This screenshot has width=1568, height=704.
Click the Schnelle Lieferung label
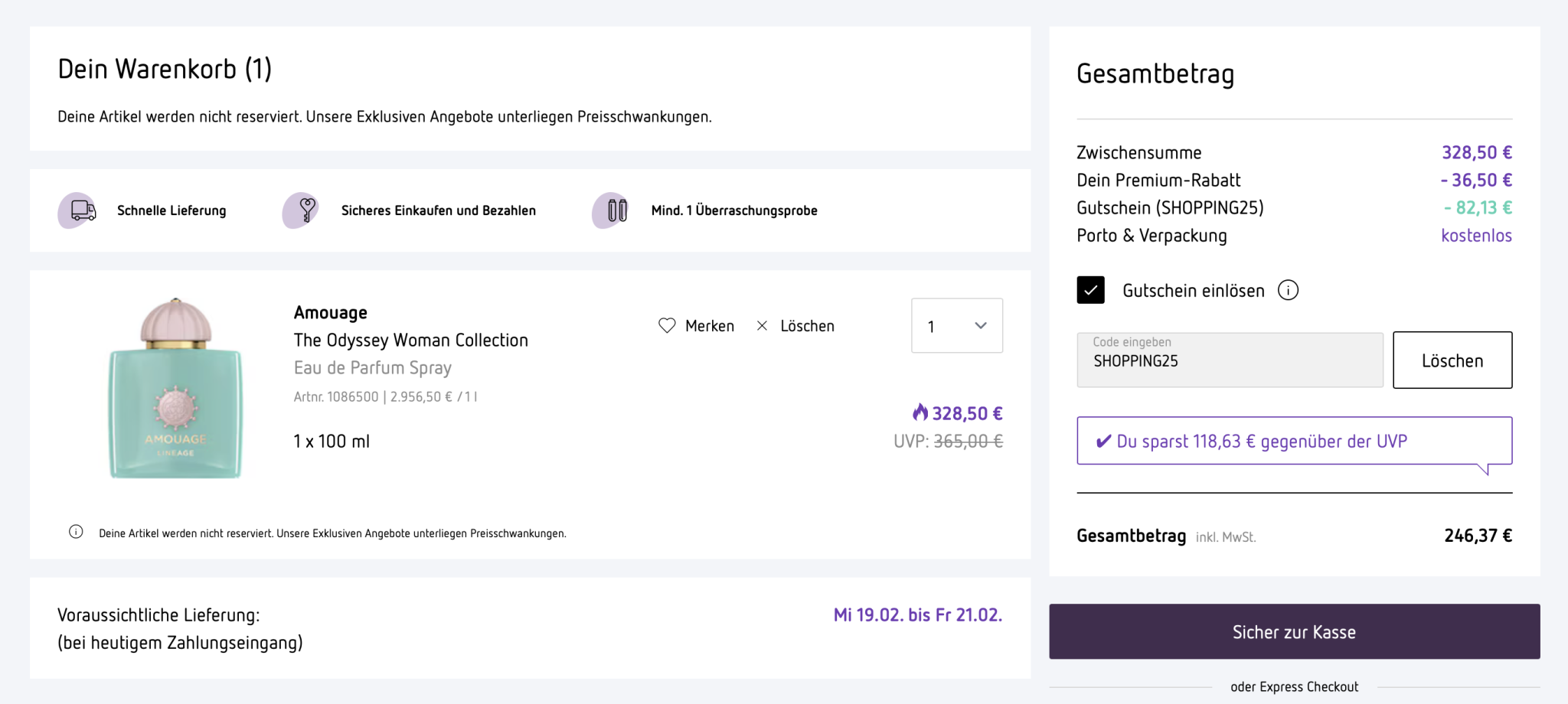point(171,210)
